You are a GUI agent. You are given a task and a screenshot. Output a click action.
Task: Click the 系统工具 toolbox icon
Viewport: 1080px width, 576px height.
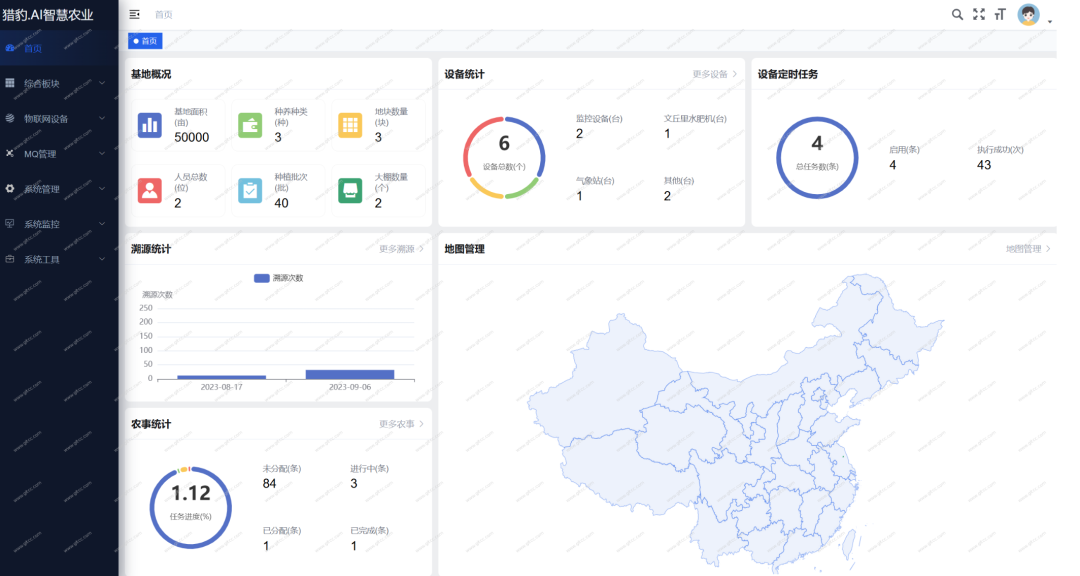[x=10, y=259]
